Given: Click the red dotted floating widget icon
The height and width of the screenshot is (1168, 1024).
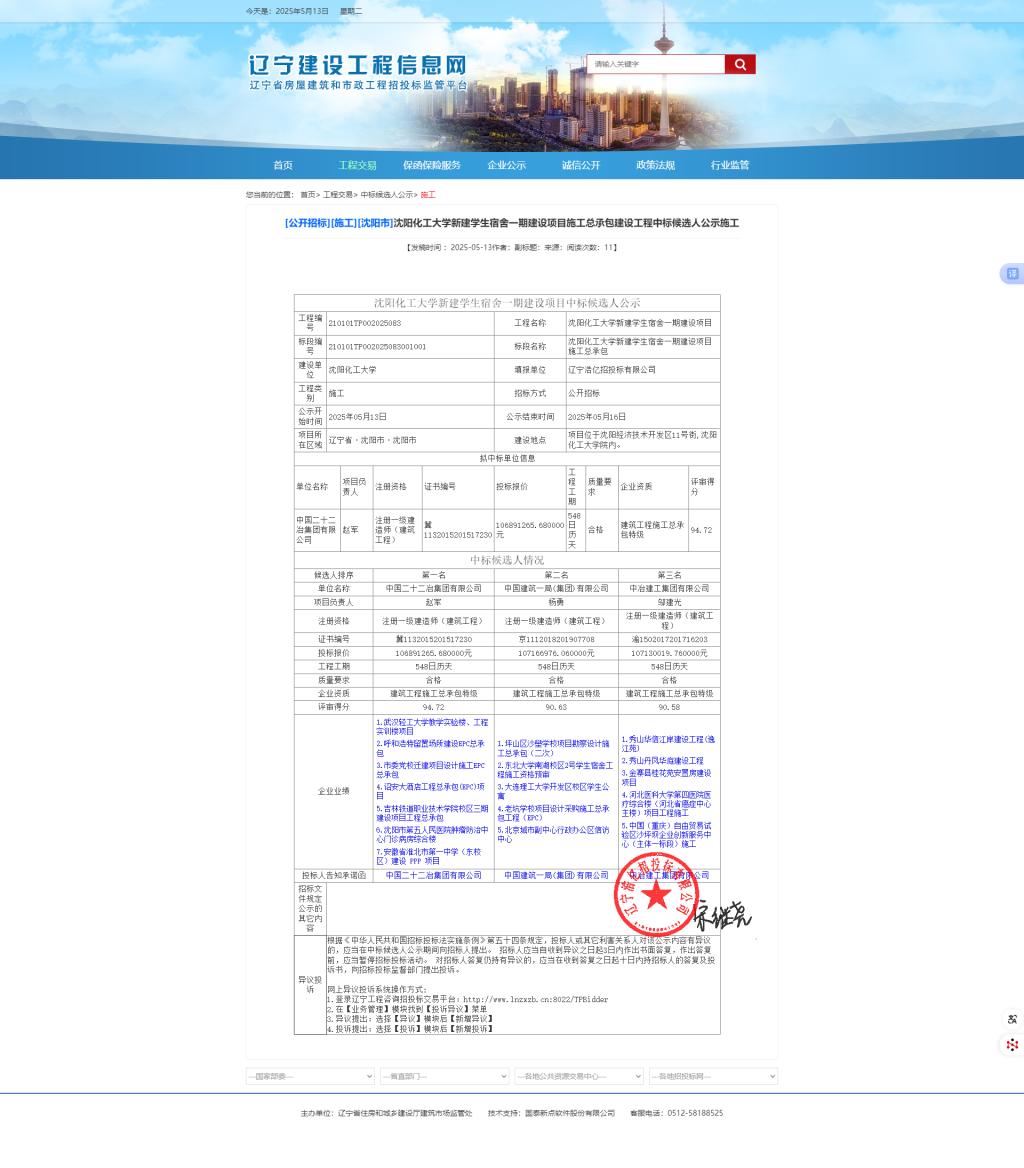Looking at the screenshot, I should [1012, 1045].
